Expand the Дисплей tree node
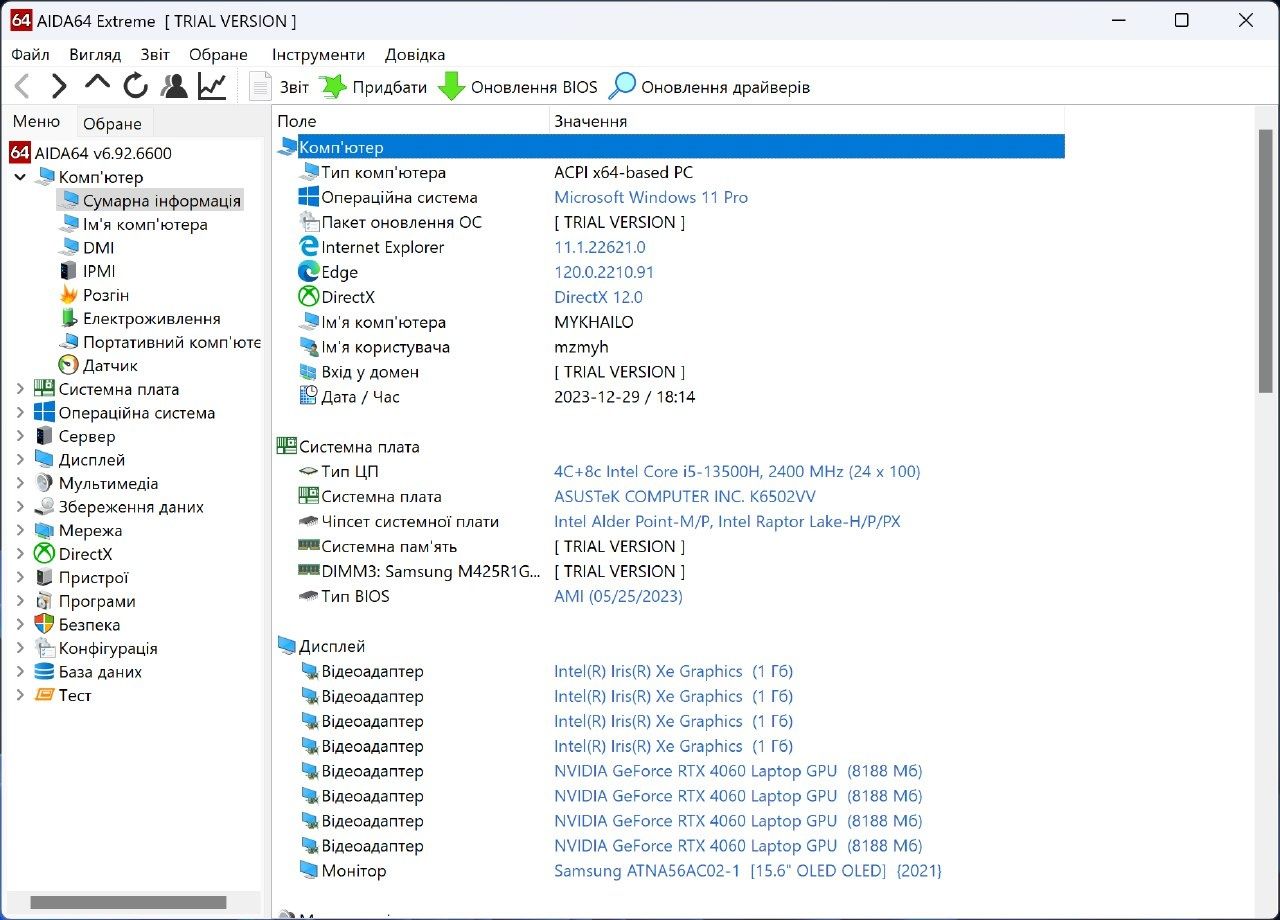1280x920 pixels. click(x=20, y=460)
